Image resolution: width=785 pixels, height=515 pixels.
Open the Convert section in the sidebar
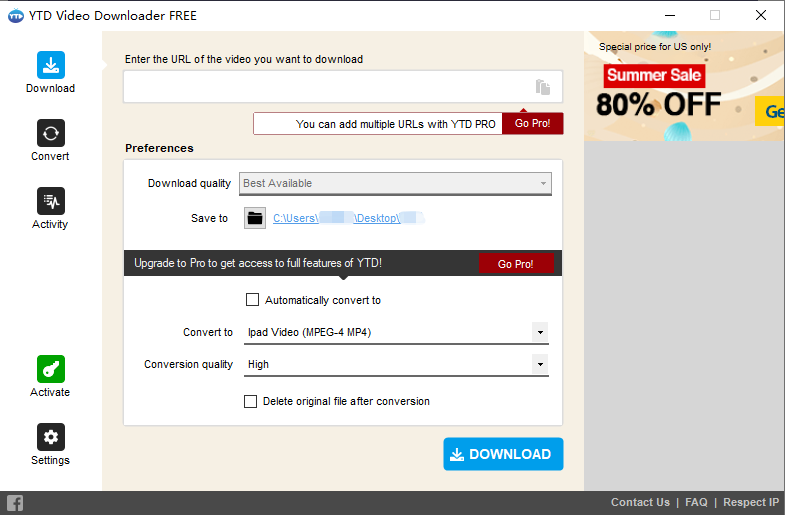pyautogui.click(x=51, y=140)
